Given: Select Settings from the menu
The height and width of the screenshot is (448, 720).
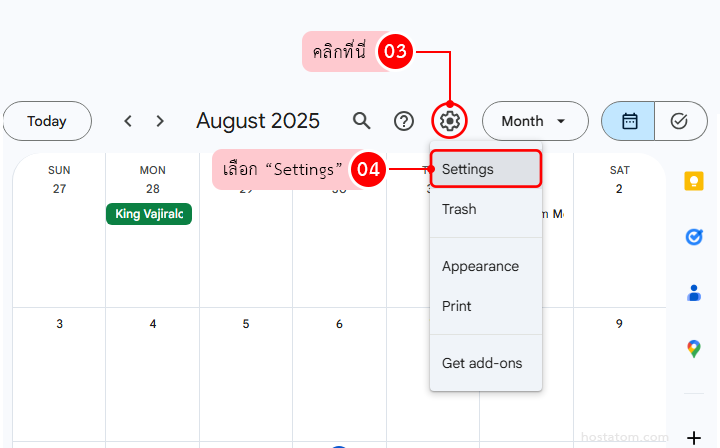Looking at the screenshot, I should tap(486, 169).
